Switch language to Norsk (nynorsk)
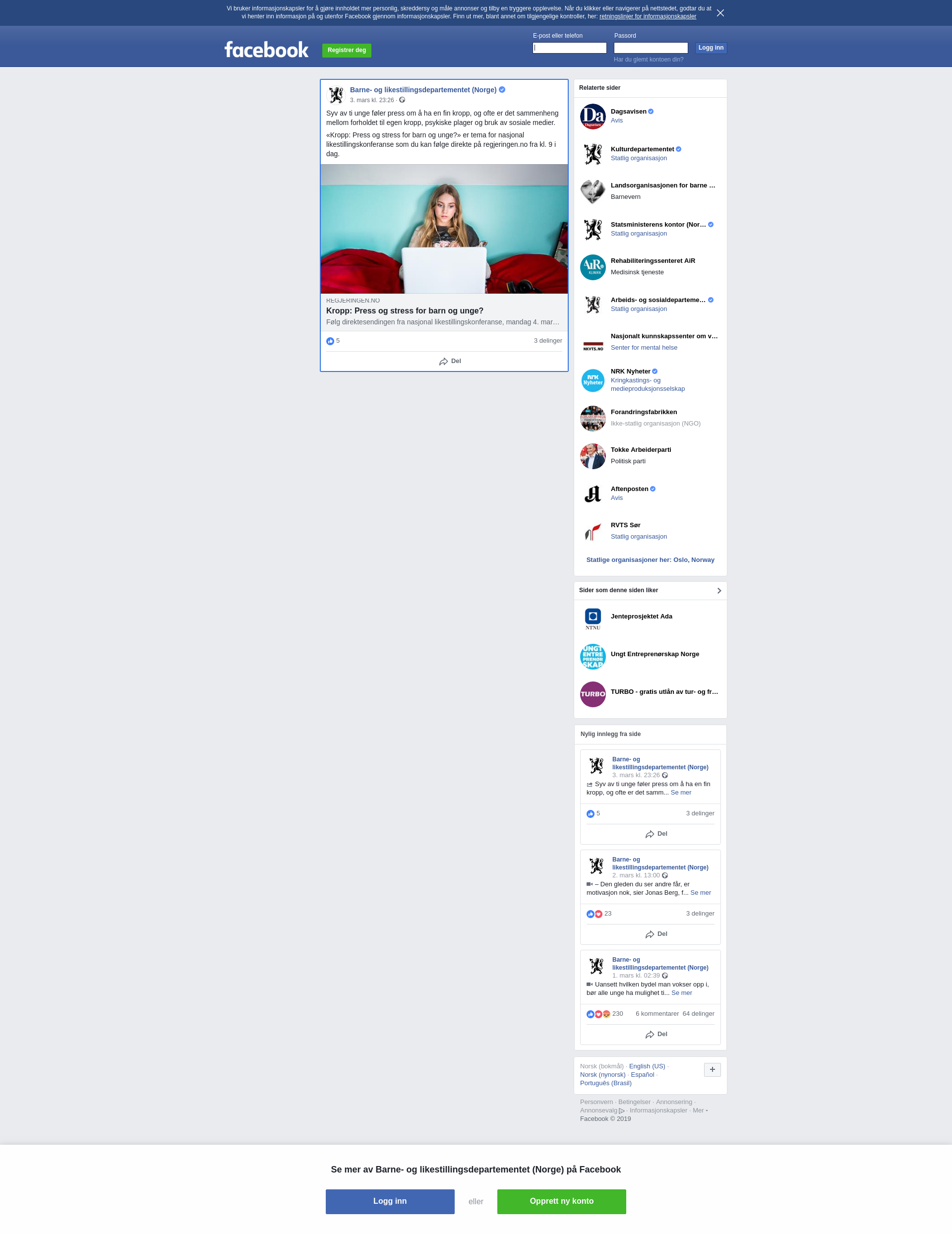The image size is (952, 1234). pos(602,1075)
